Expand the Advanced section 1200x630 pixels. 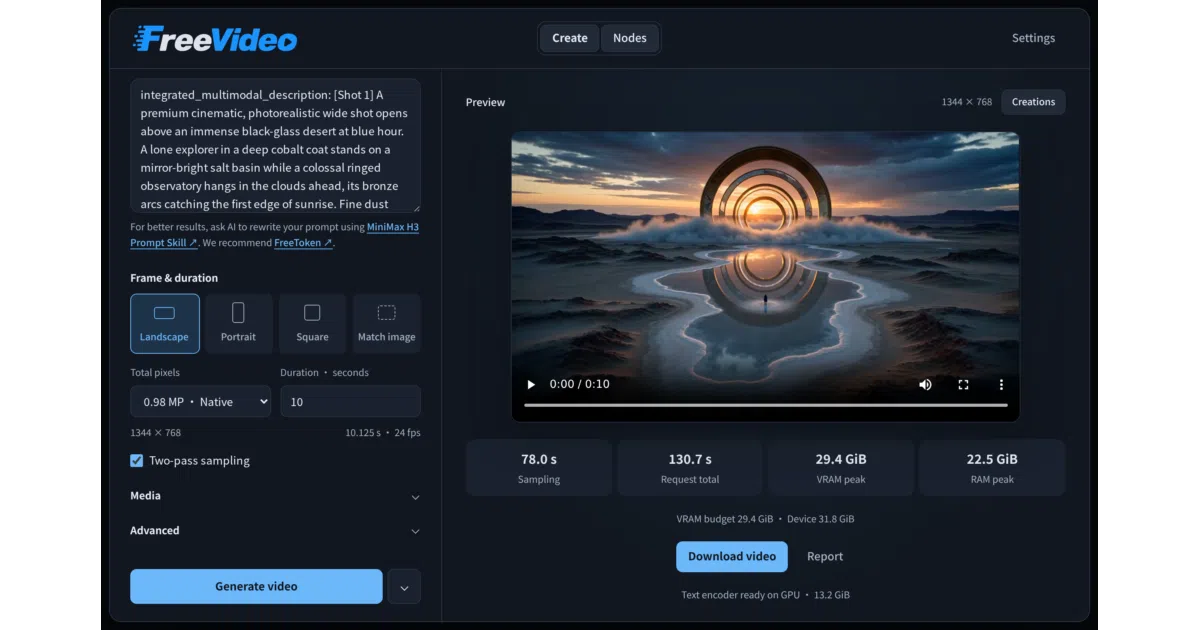[275, 531]
